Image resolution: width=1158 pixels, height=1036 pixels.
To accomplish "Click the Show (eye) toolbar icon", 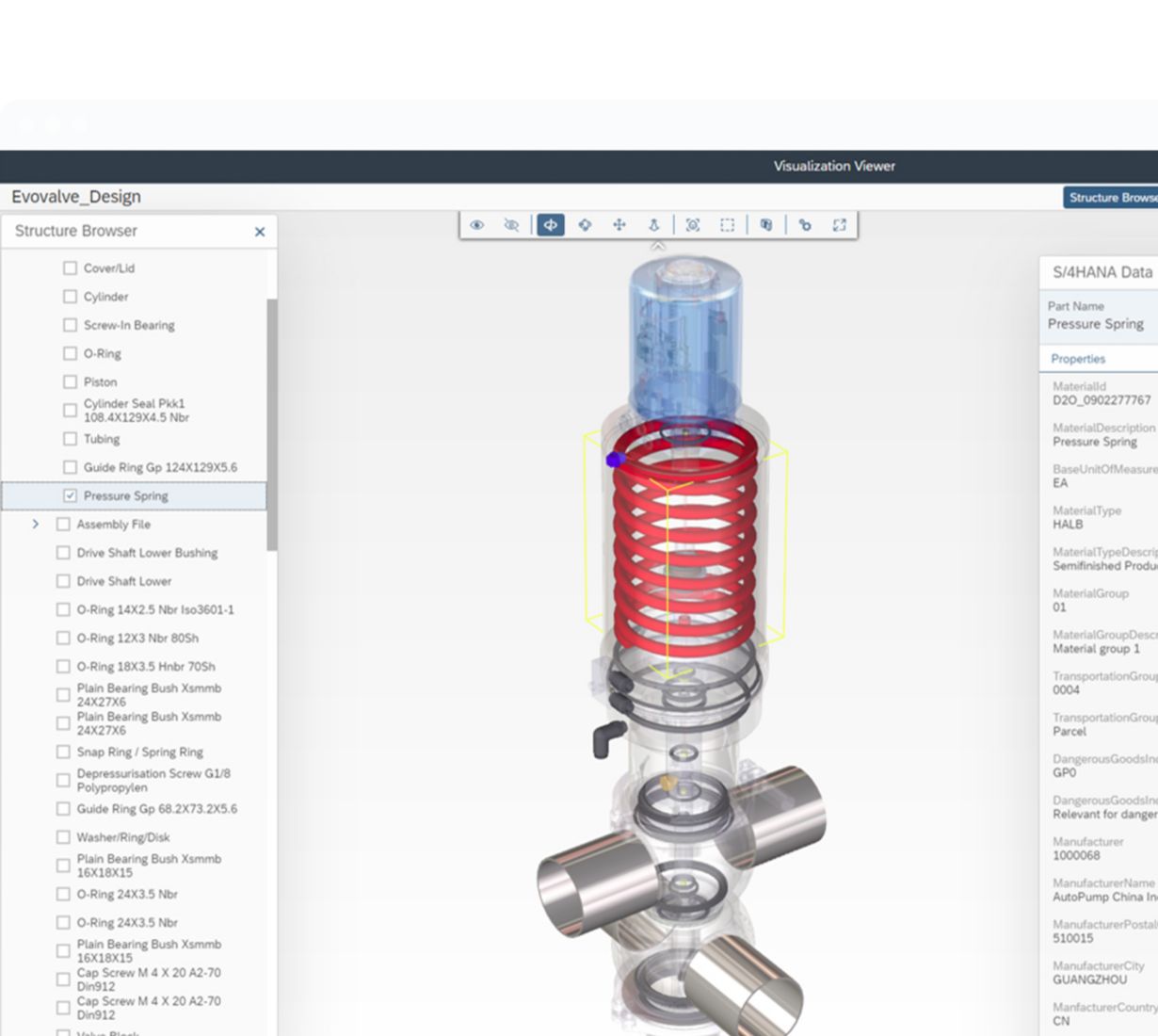I will coord(477,225).
